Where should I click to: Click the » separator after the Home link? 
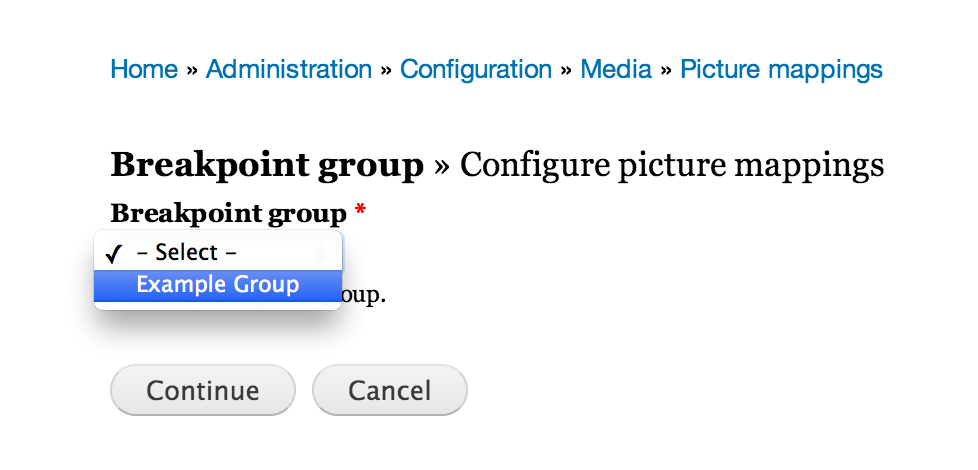[x=192, y=70]
